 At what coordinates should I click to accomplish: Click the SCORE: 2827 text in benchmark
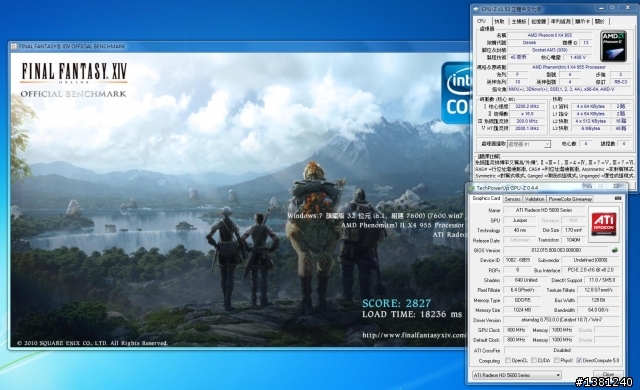396,303
